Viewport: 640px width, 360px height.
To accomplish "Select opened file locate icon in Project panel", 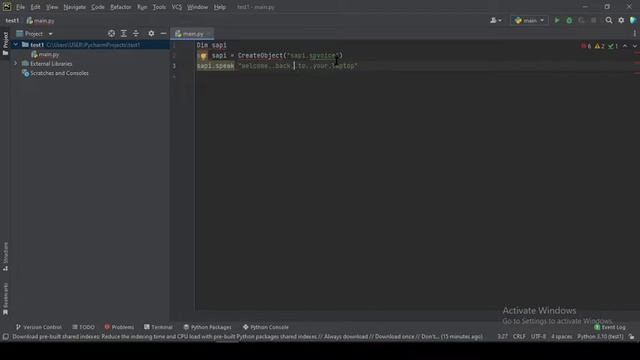I will click(x=111, y=33).
